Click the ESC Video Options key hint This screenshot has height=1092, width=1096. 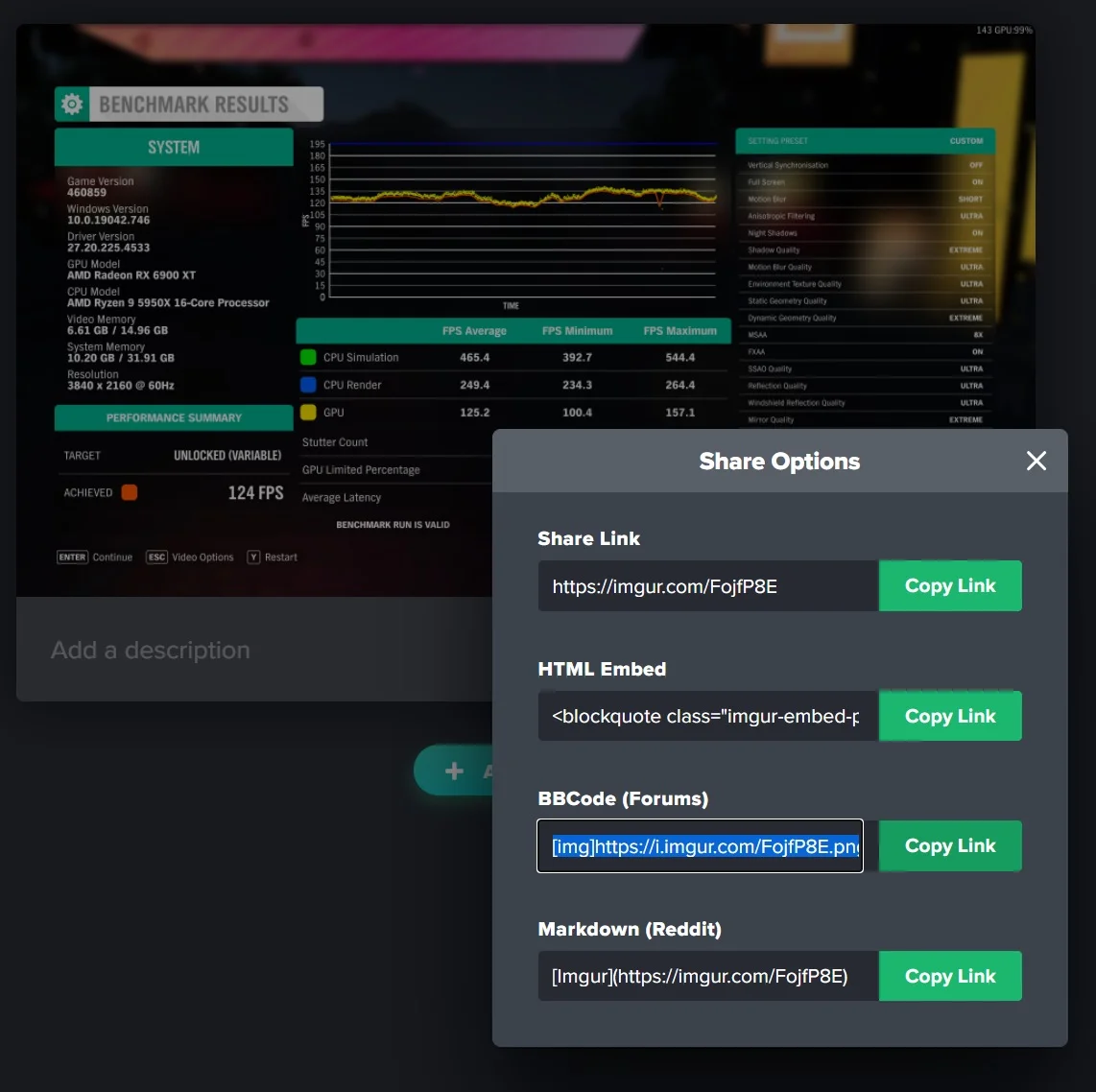pos(189,557)
